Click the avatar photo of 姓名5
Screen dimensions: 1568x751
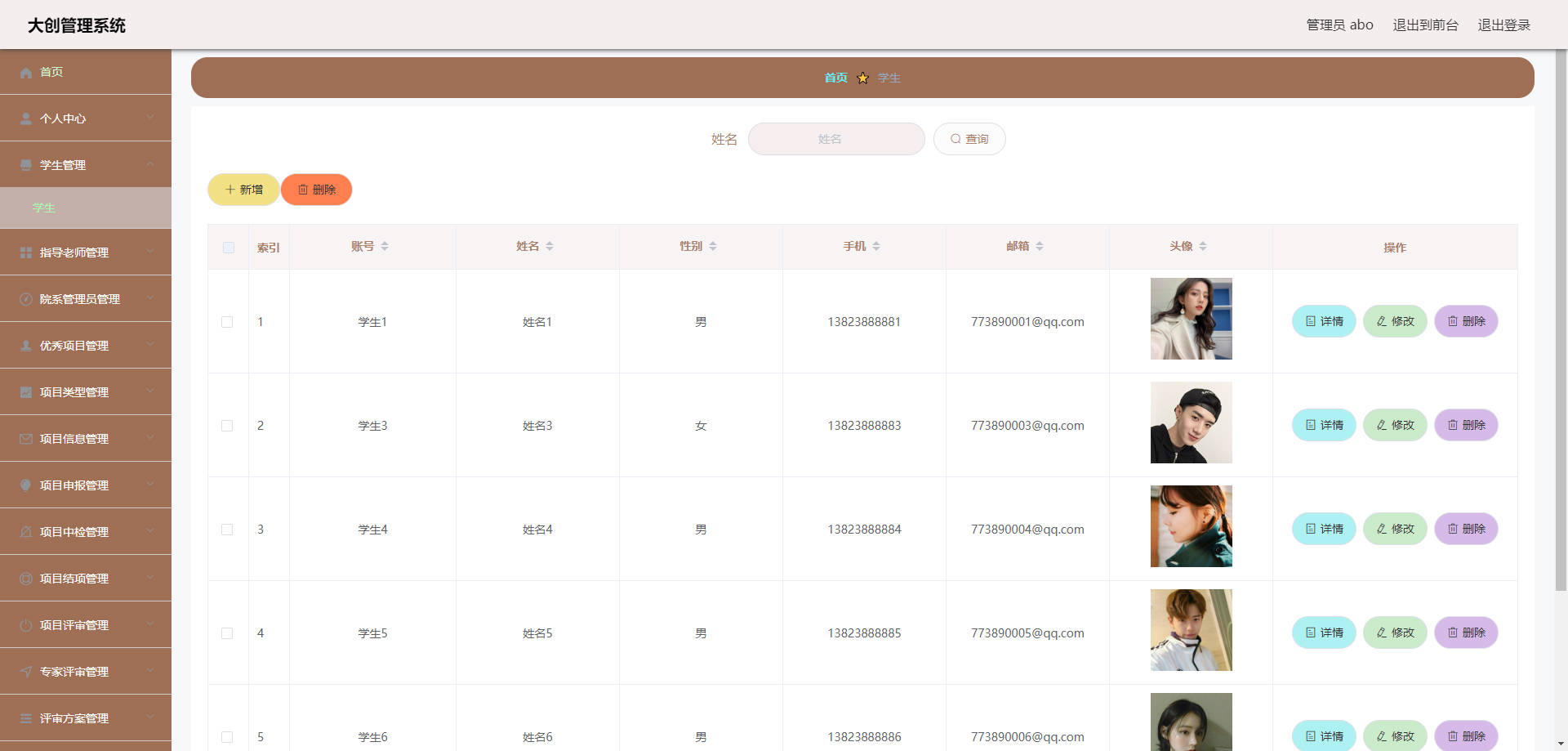coord(1191,630)
